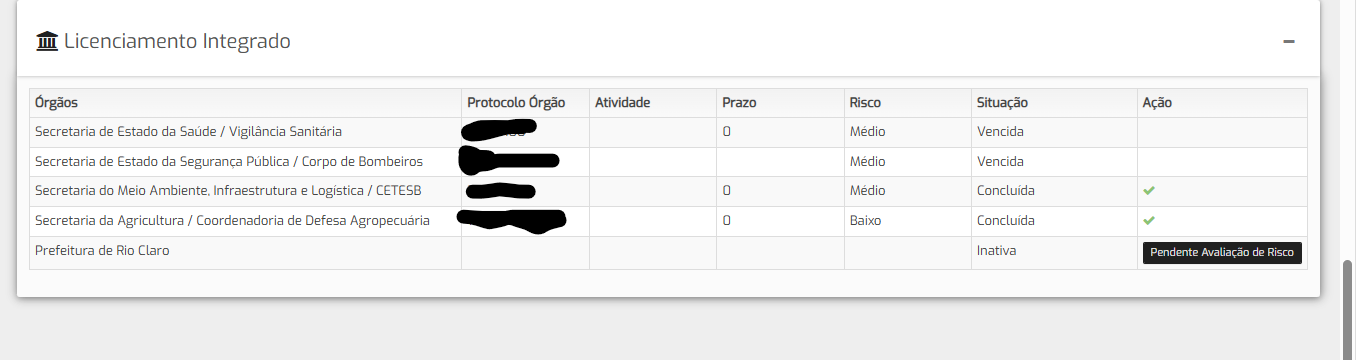Open the Pendente Avaliação de Risco button

(1222, 253)
